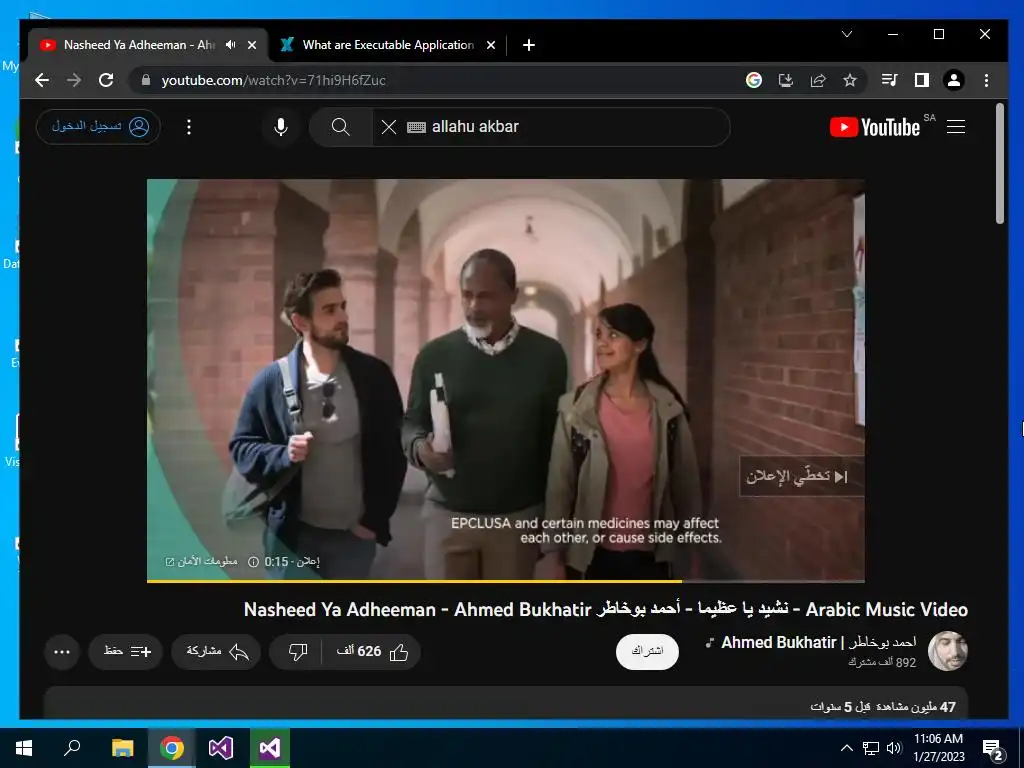Image resolution: width=1024 pixels, height=768 pixels.
Task: Open network icon in system tray
Action: coord(871,748)
